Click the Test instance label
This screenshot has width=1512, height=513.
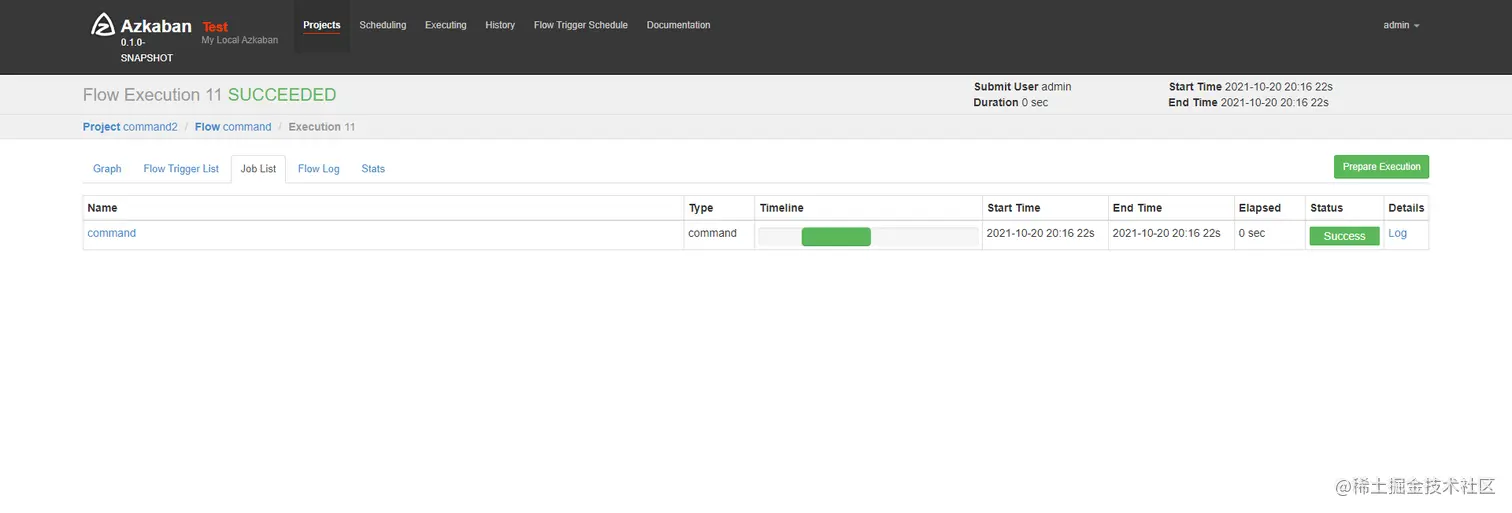tap(215, 27)
